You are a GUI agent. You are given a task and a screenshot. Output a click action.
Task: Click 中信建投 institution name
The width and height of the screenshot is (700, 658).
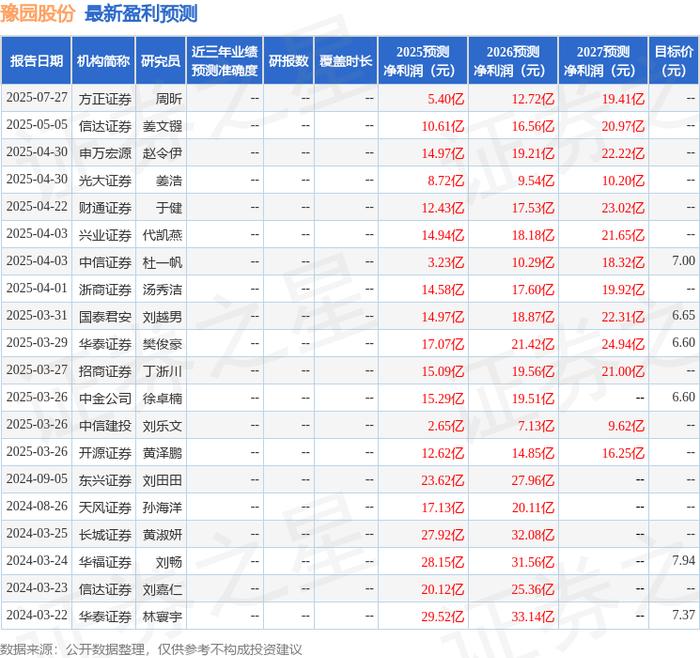pyautogui.click(x=105, y=425)
